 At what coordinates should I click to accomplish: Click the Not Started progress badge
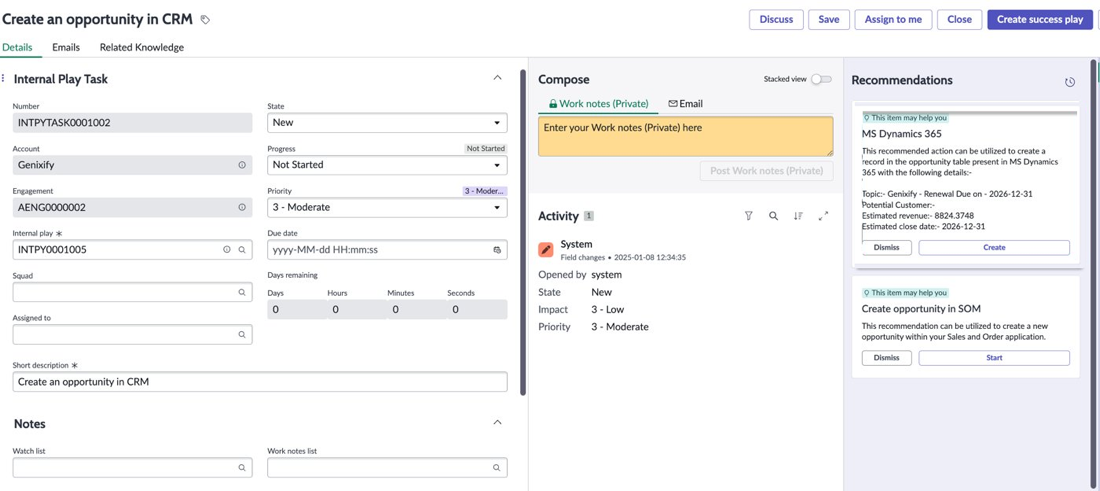(x=485, y=149)
